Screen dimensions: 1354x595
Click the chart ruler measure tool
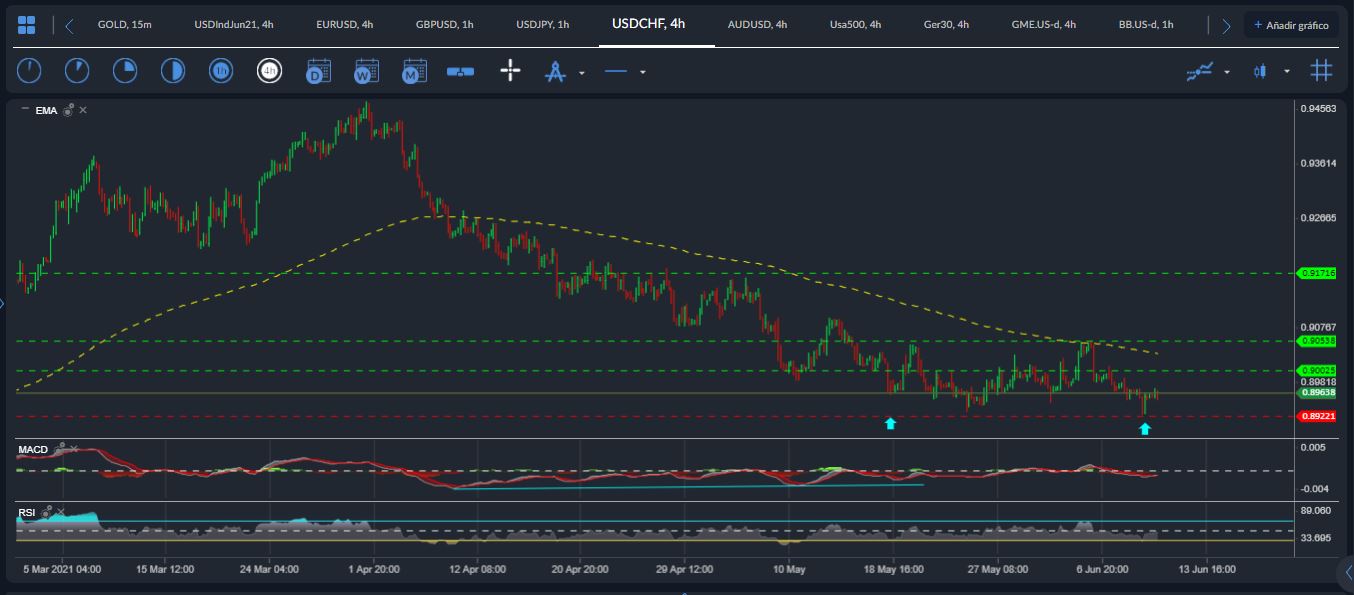pyautogui.click(x=461, y=71)
